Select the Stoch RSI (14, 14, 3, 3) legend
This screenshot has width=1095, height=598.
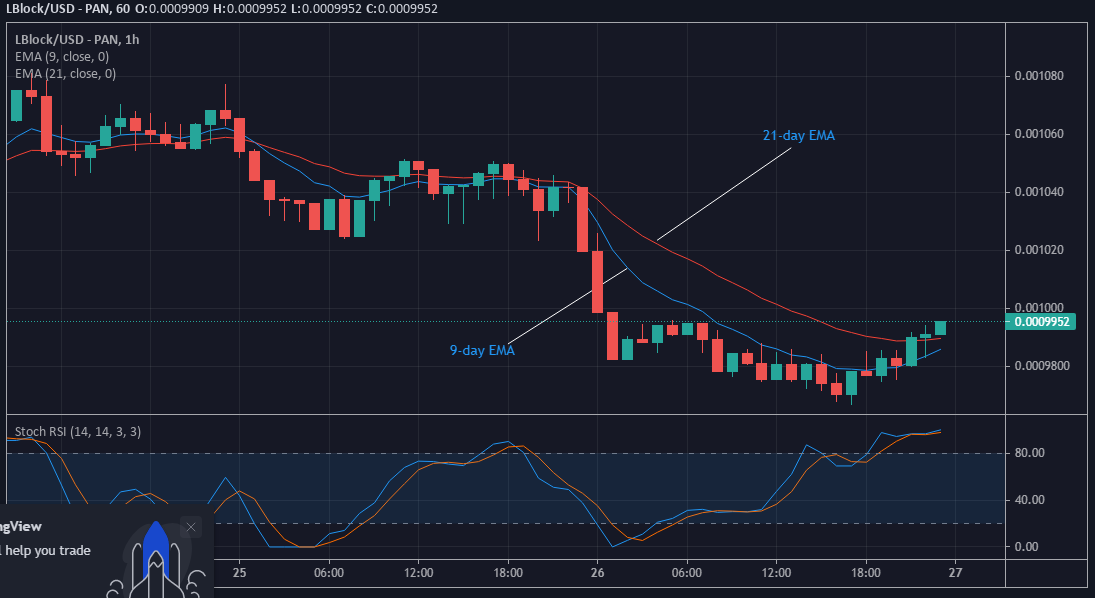pos(78,432)
